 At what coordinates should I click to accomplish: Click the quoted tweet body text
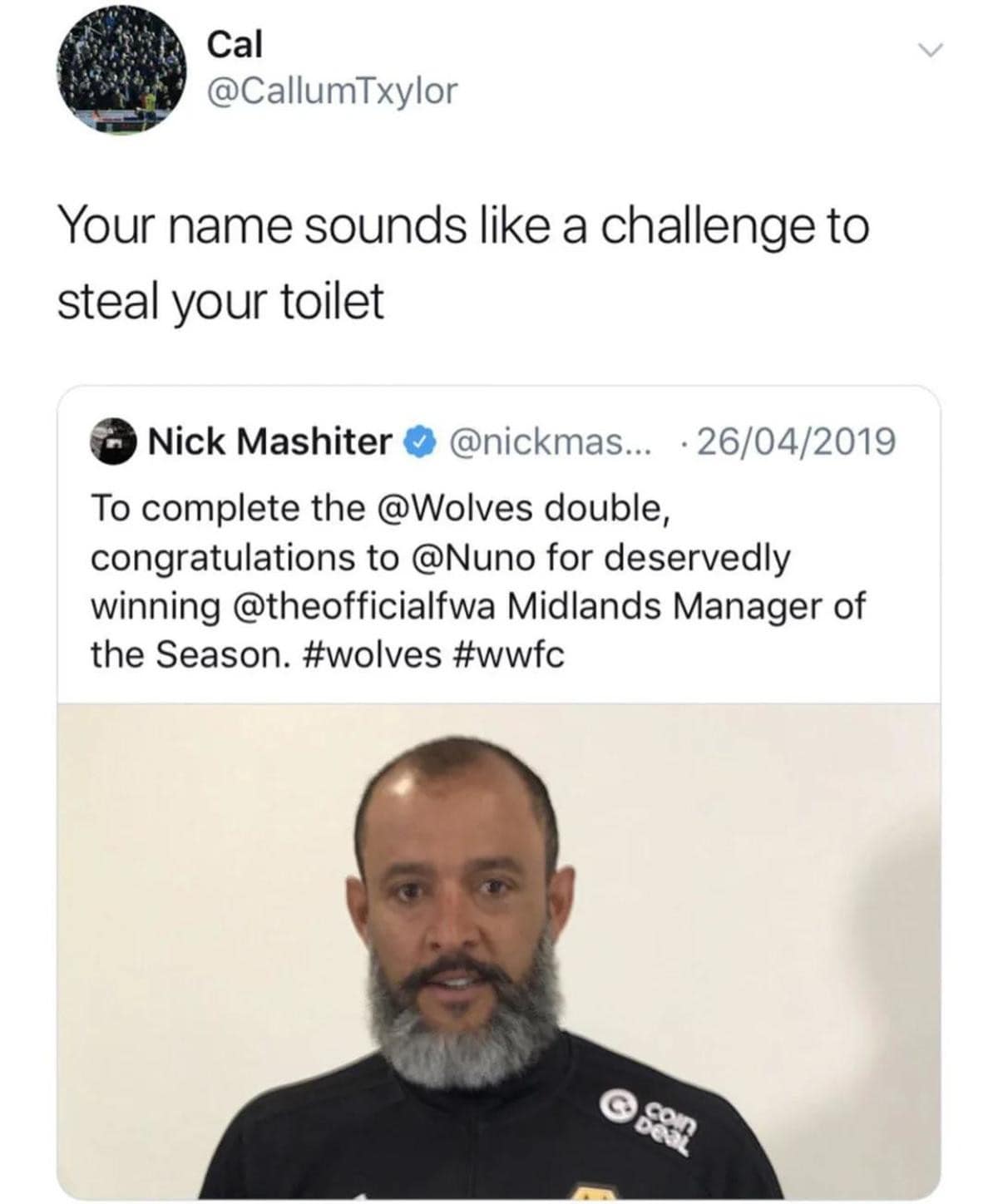tap(477, 581)
